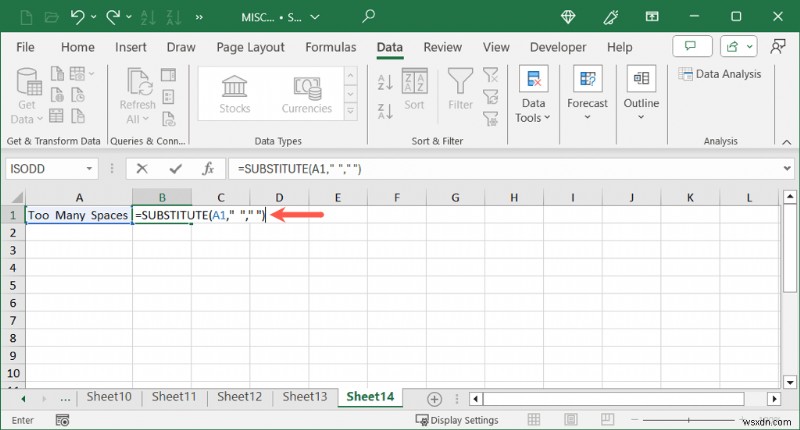800x430 pixels.
Task: Switch to Normal view in status bar
Action: pos(534,420)
